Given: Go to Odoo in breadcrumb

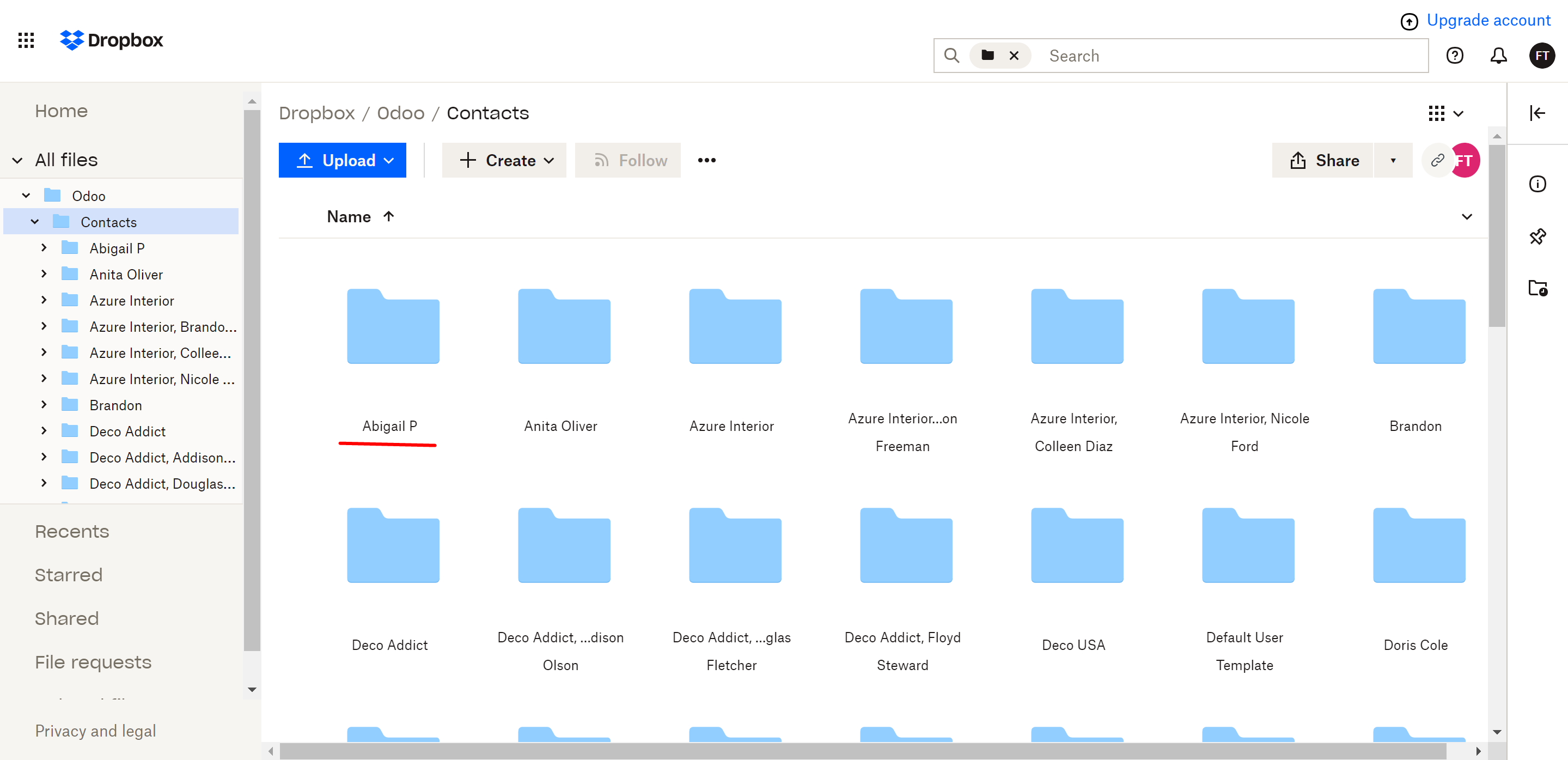Looking at the screenshot, I should (400, 113).
